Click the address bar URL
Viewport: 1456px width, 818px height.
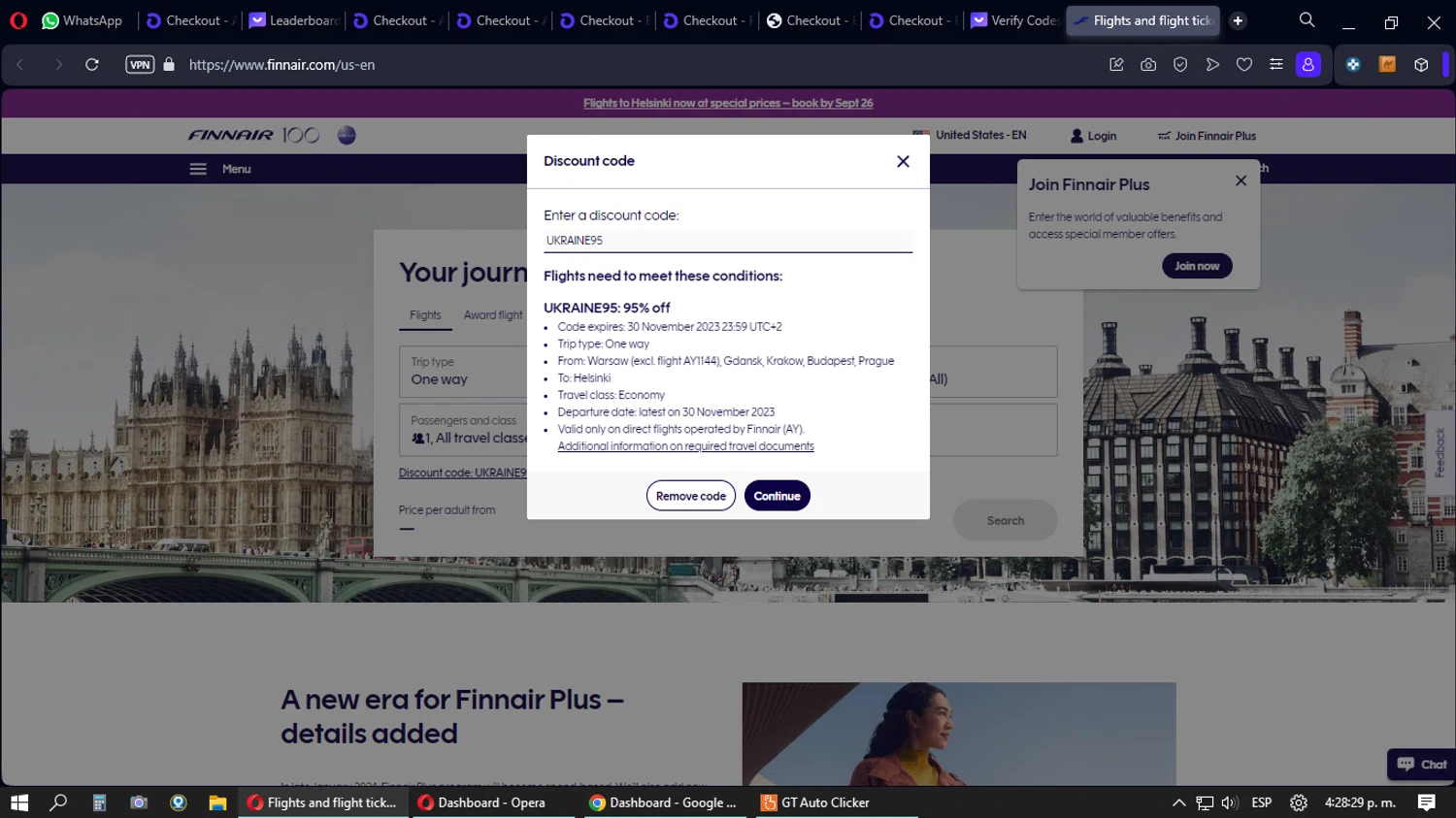[x=281, y=65]
